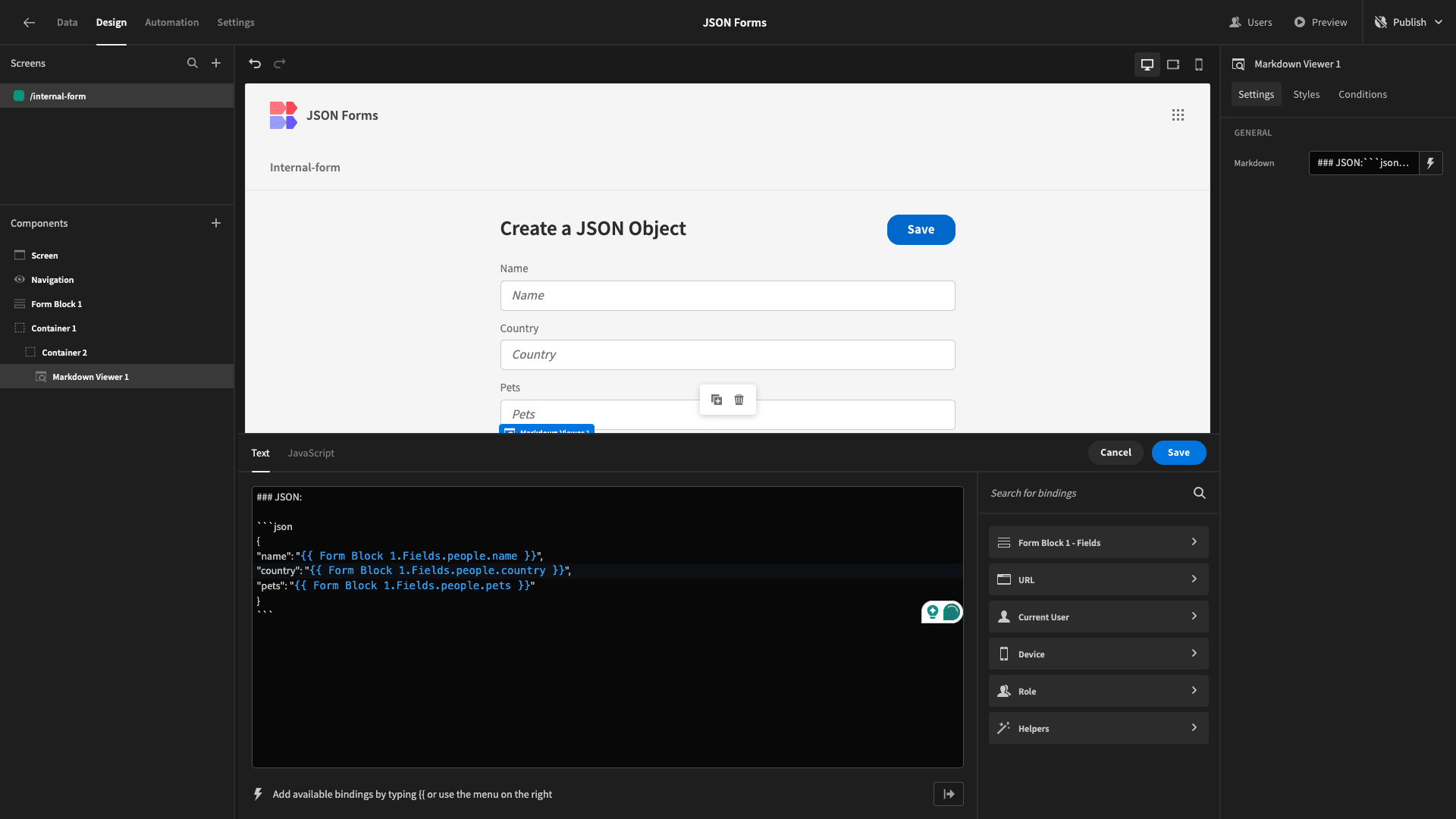1456x819 pixels.
Task: Click Save button in editor toolbar
Action: click(x=1179, y=452)
